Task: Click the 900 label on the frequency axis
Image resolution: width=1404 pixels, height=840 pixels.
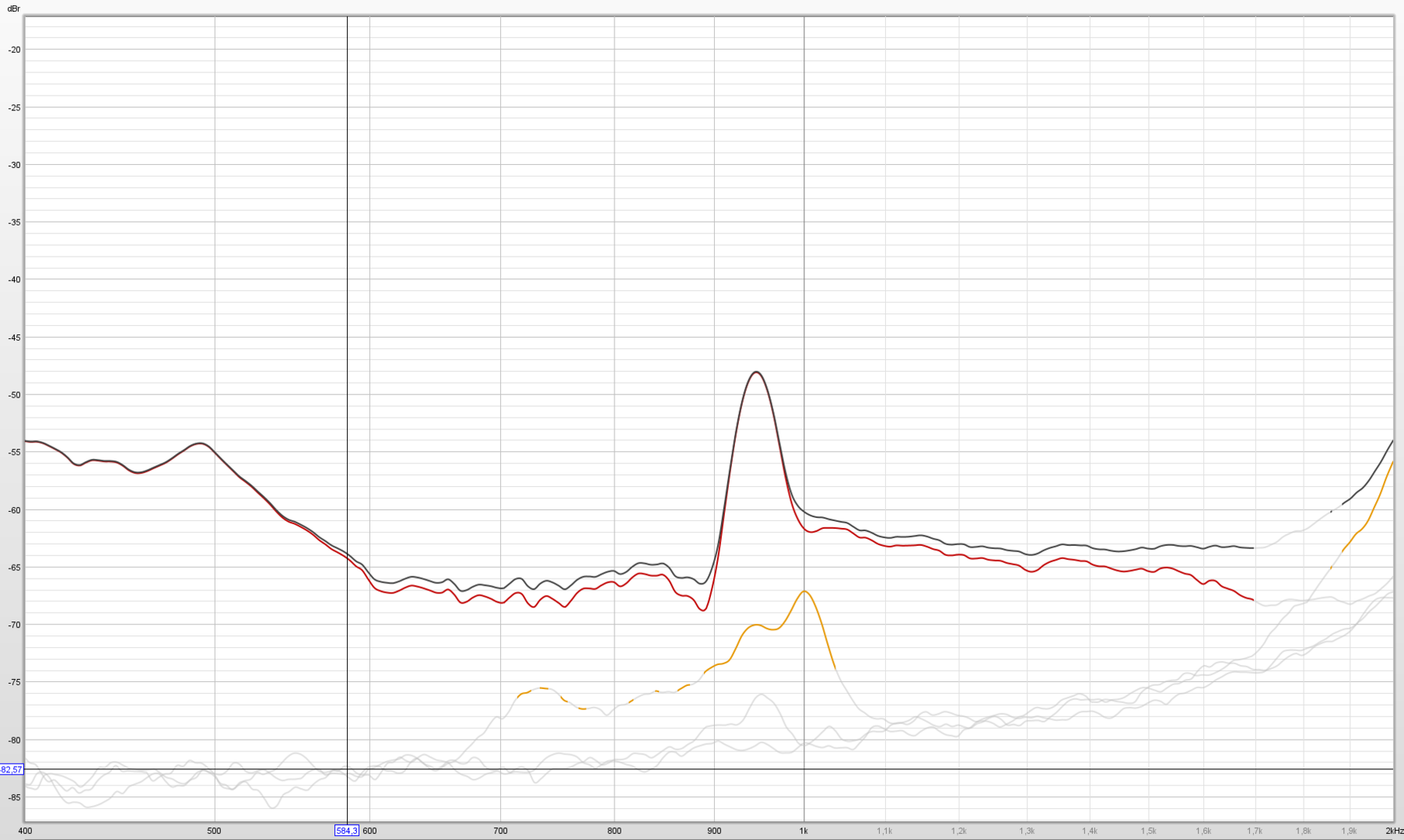Action: (714, 831)
